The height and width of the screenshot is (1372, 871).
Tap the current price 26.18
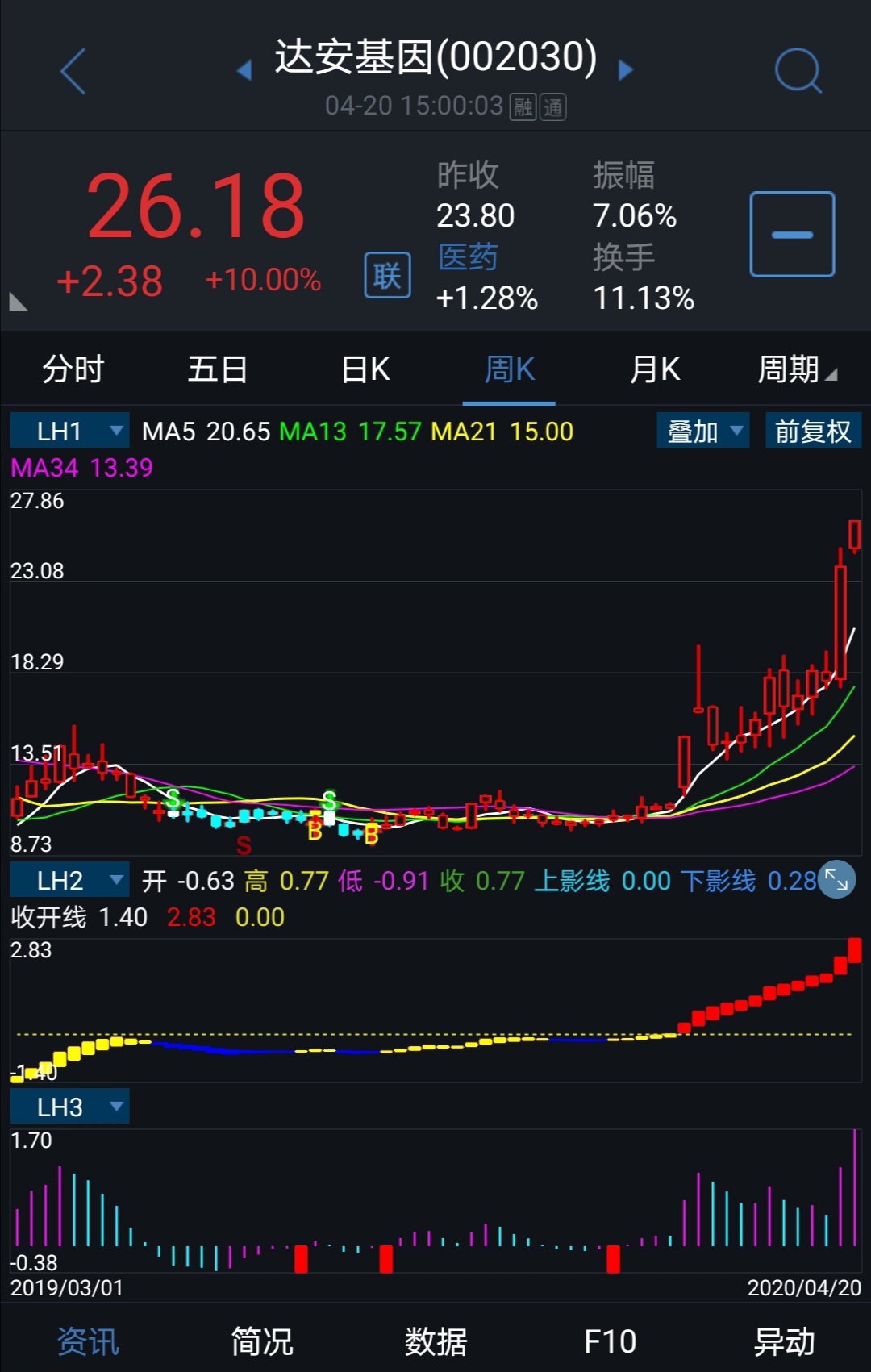196,207
